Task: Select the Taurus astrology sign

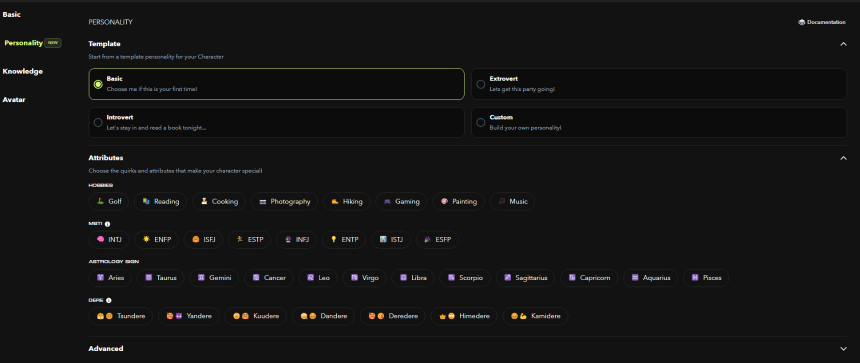Action: (161, 278)
